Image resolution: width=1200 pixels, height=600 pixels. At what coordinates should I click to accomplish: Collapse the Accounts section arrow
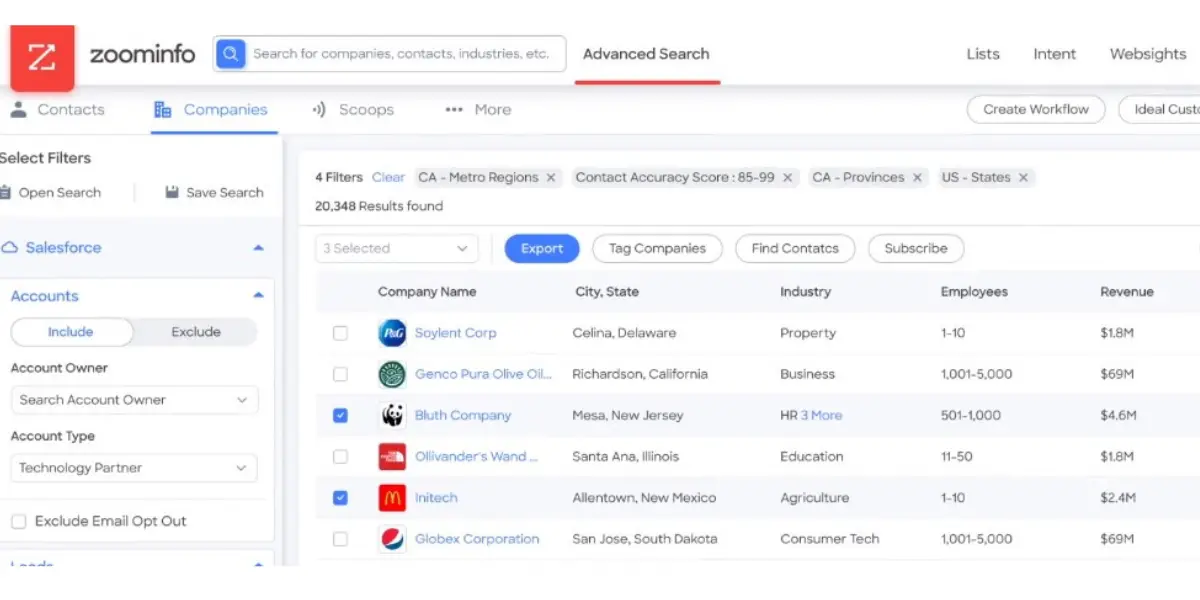(259, 296)
